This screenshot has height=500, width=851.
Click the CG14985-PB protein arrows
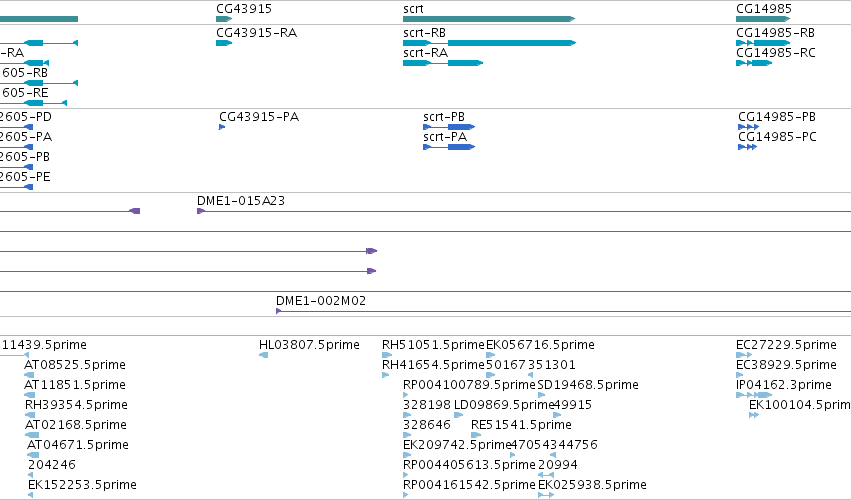(748, 127)
